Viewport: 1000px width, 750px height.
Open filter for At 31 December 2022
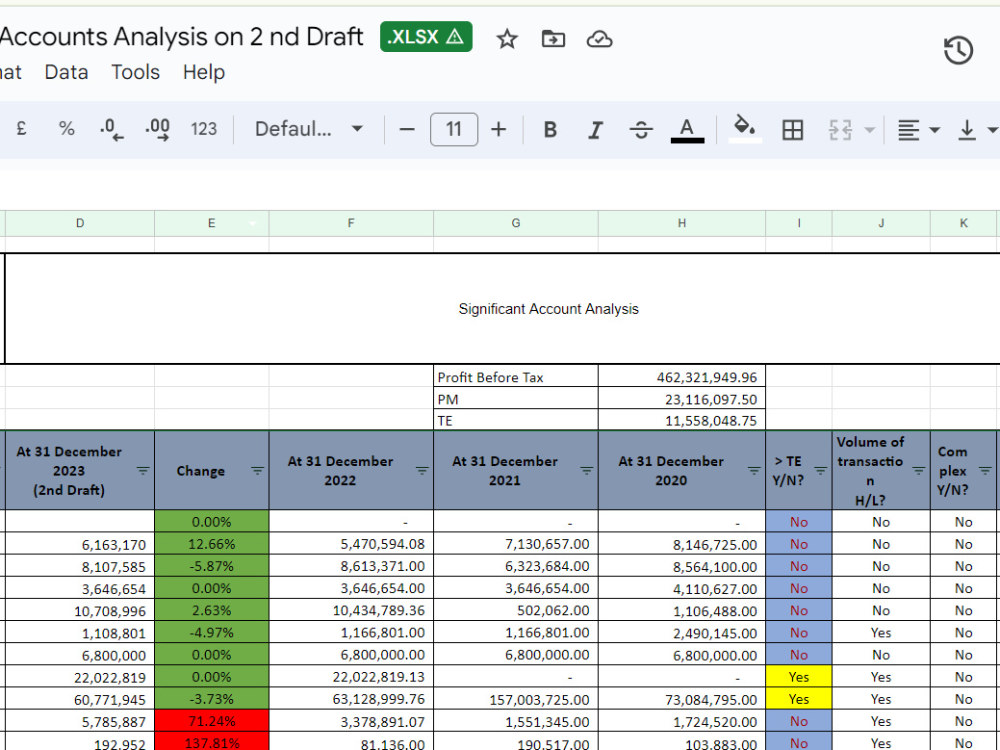pos(422,471)
